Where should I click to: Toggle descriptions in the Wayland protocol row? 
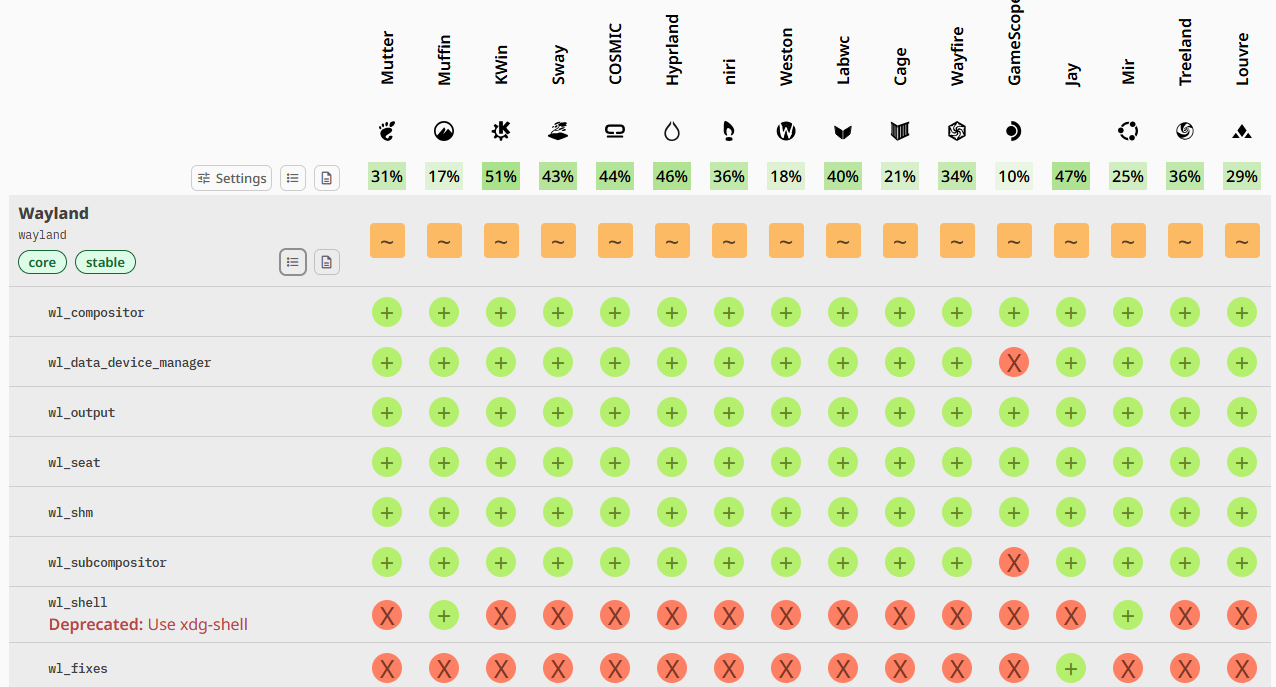click(327, 262)
